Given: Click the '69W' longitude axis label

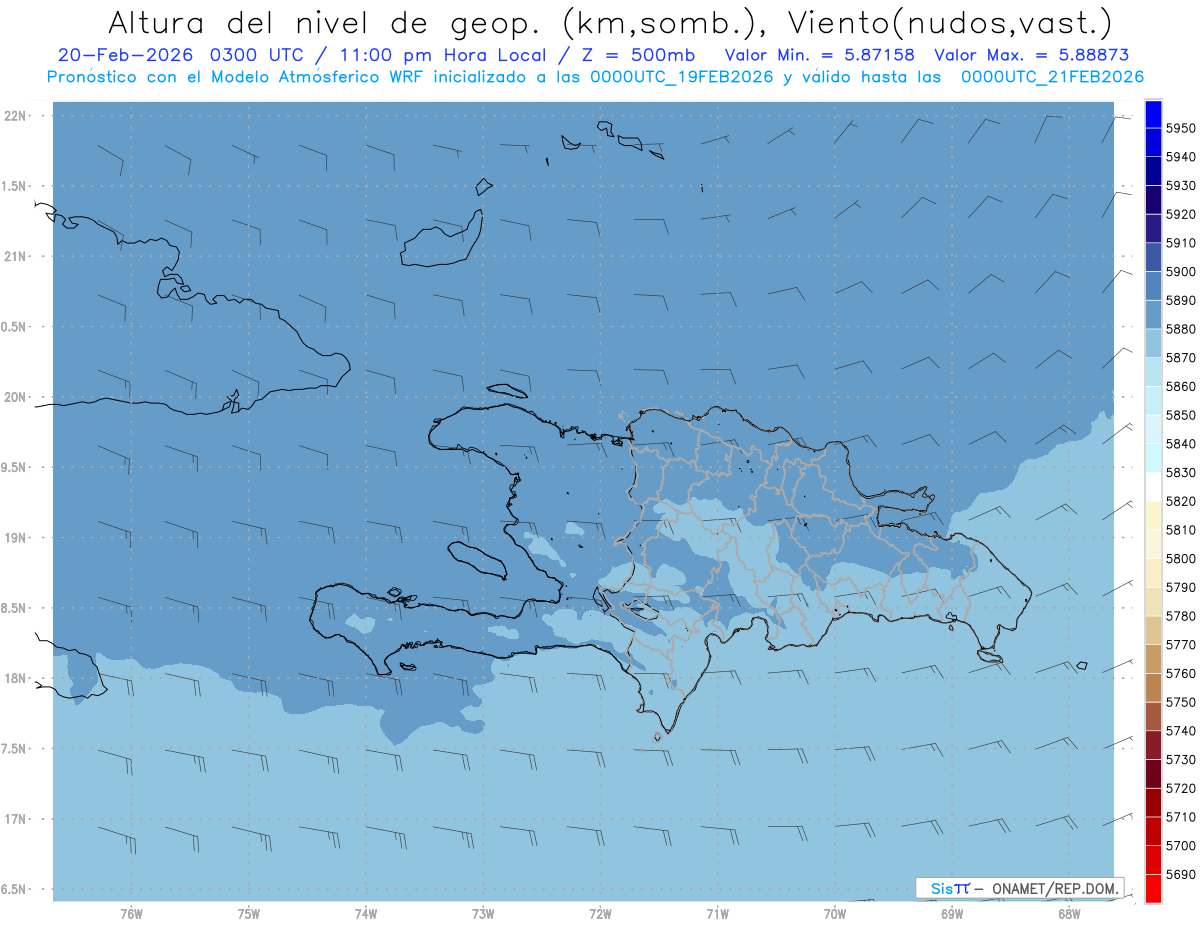Looking at the screenshot, I should point(952,914).
